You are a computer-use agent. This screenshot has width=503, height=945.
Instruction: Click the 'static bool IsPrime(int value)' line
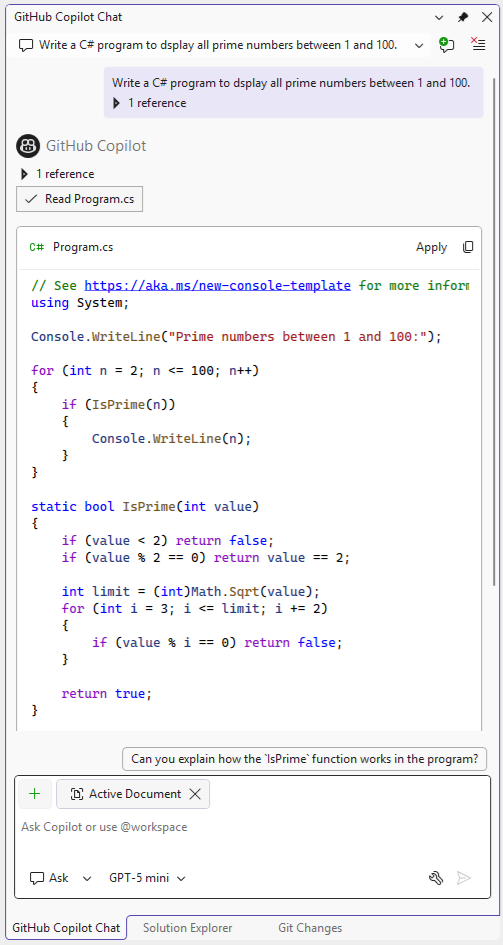tap(145, 506)
